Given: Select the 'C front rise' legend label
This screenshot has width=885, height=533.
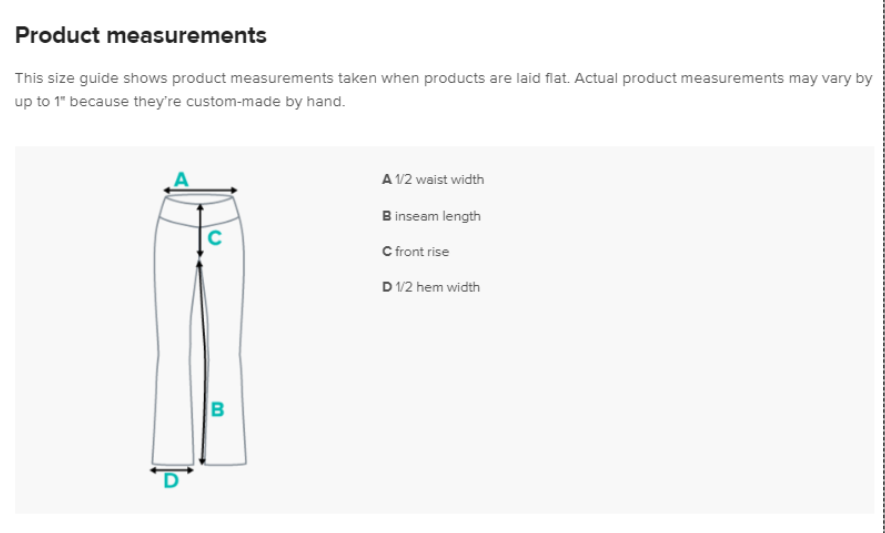Looking at the screenshot, I should (415, 252).
